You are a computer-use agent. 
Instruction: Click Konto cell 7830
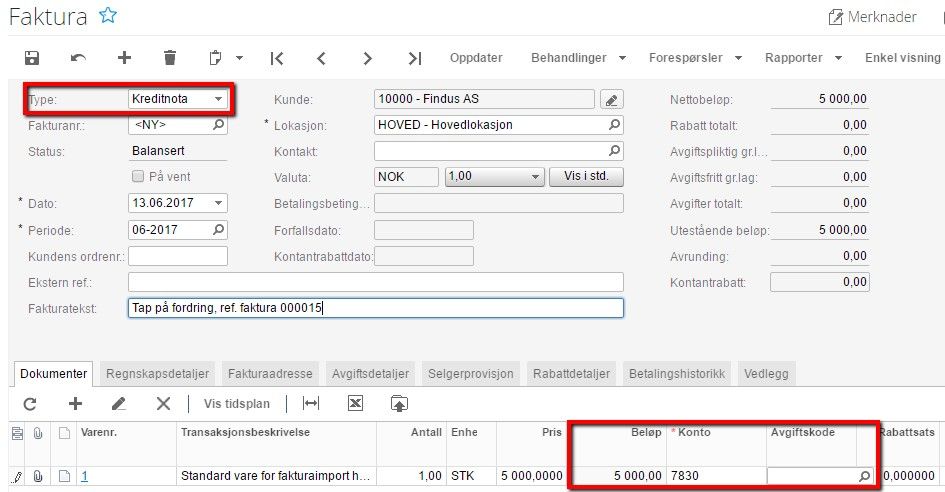tap(716, 476)
